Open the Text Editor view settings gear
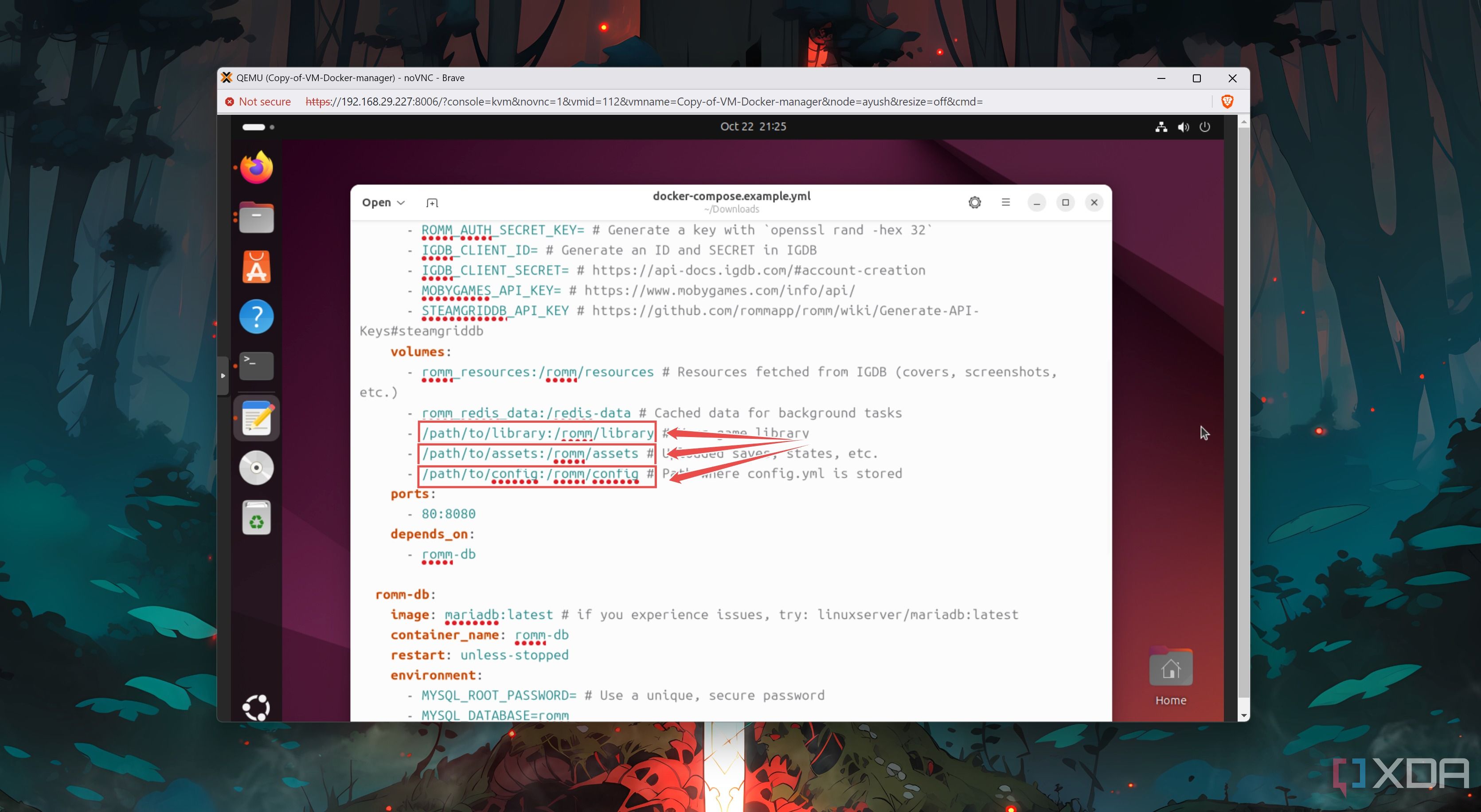This screenshot has height=812, width=1481. pos(974,202)
